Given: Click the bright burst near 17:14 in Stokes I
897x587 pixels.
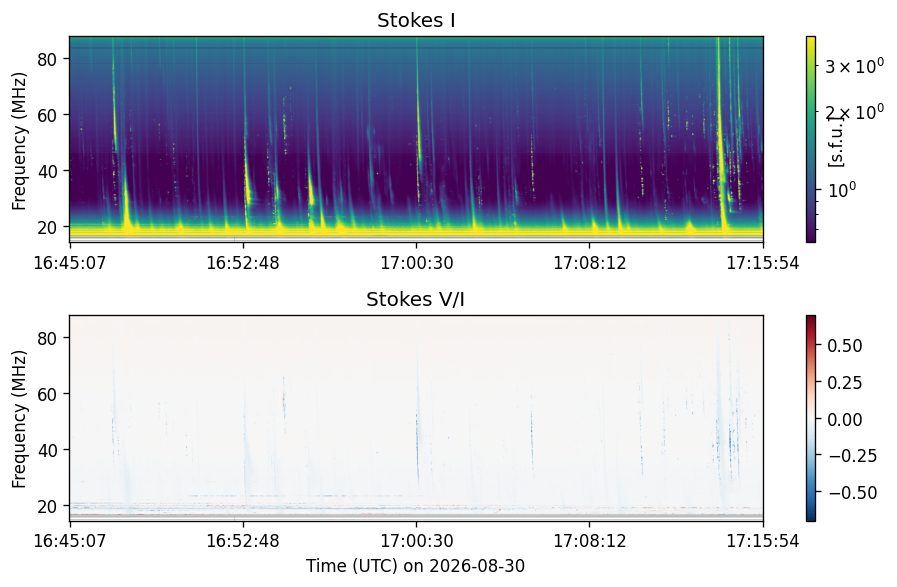Looking at the screenshot, I should (x=720, y=137).
